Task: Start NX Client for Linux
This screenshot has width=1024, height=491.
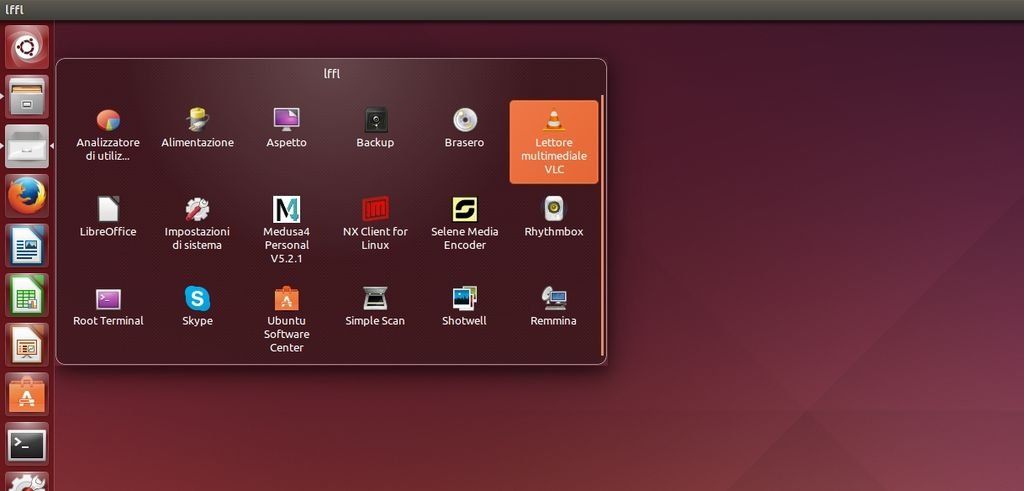Action: click(x=375, y=210)
